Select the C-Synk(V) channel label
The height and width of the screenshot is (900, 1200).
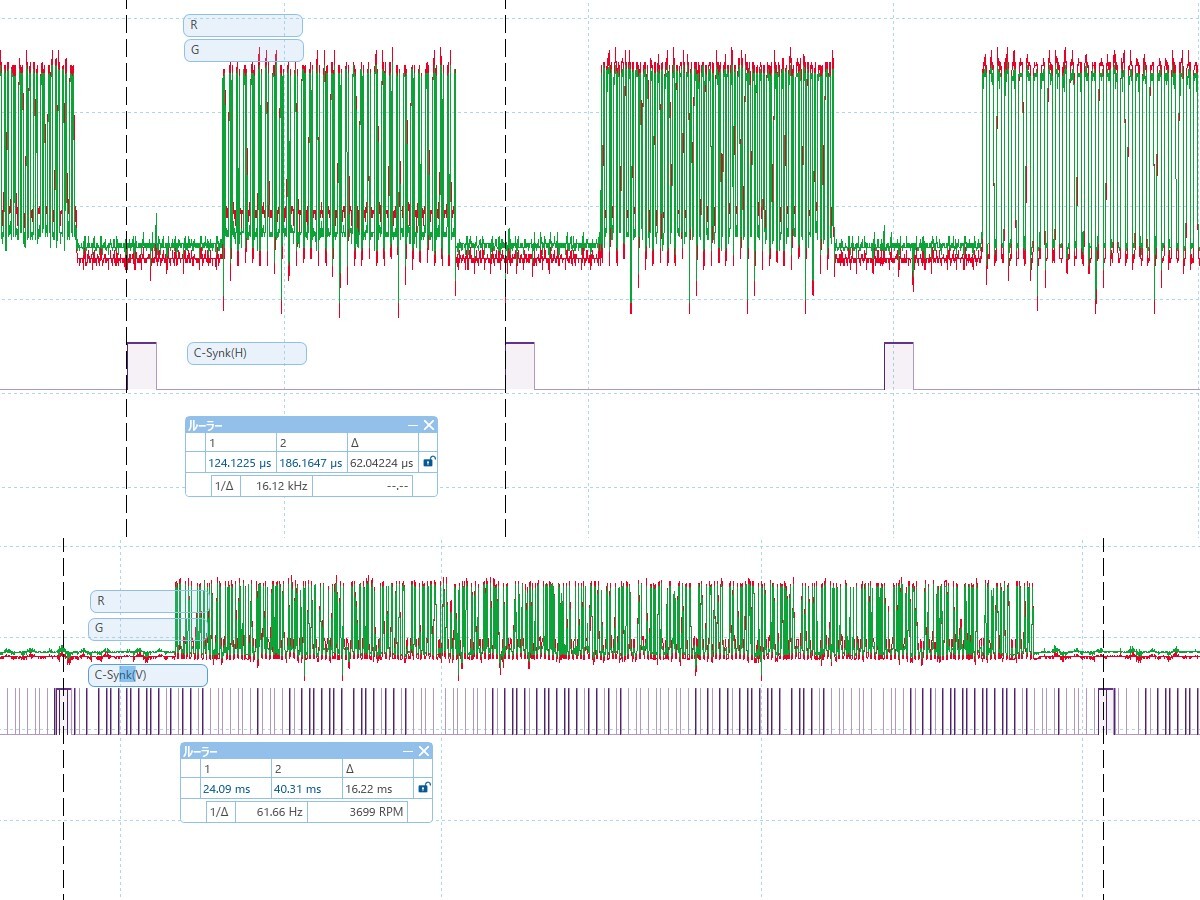[148, 676]
